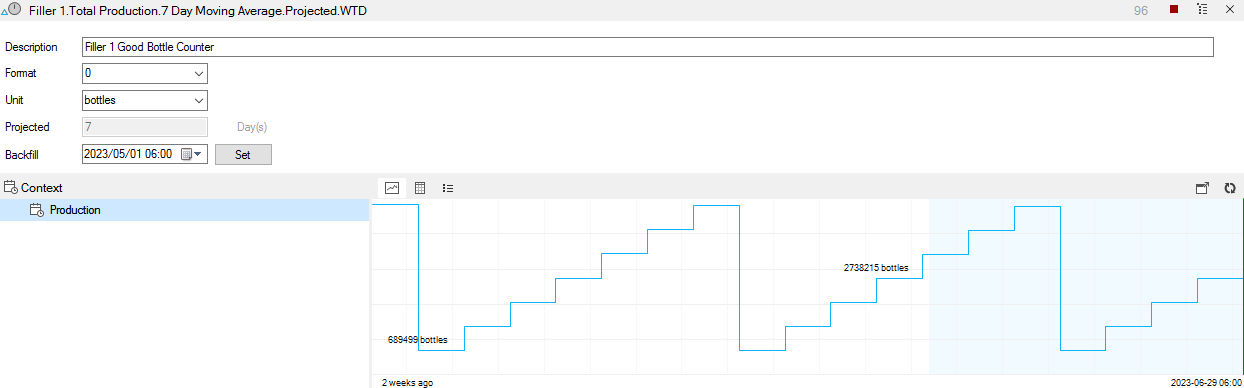Click the Day(s) label
Viewport: 1244px width, 388px height.
pos(252,127)
